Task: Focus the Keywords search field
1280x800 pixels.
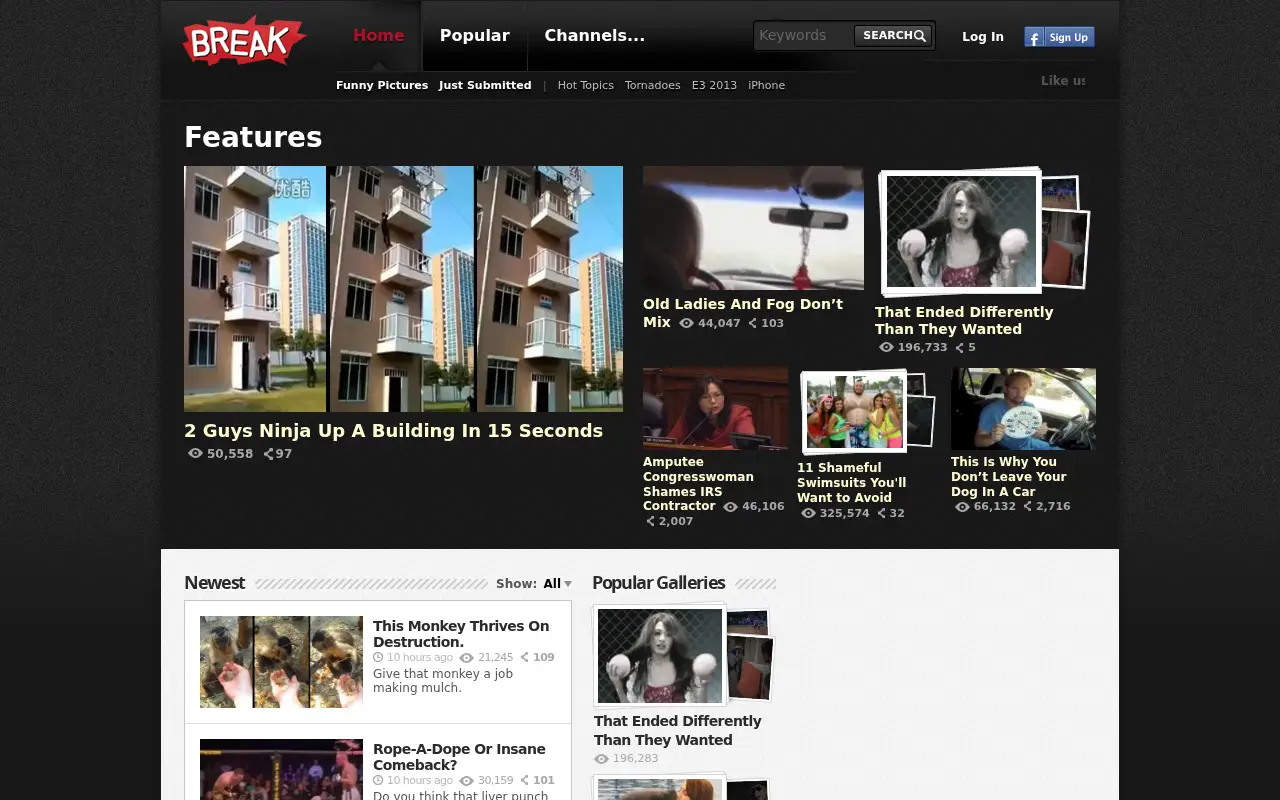Action: 804,36
